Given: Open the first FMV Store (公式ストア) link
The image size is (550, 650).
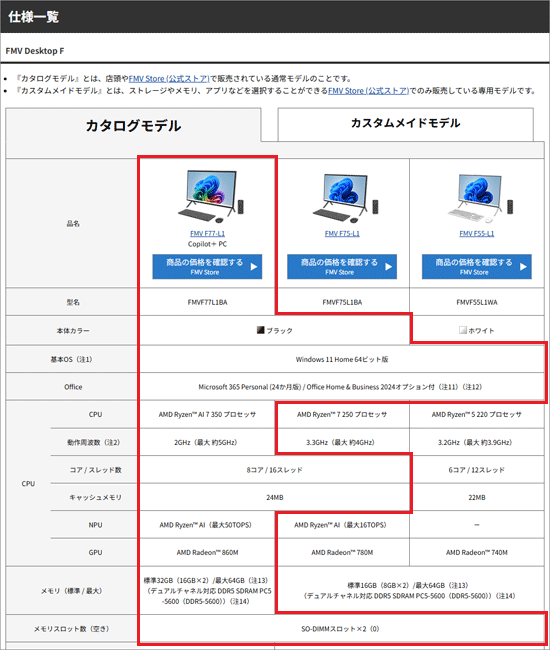Looking at the screenshot, I should (x=169, y=78).
